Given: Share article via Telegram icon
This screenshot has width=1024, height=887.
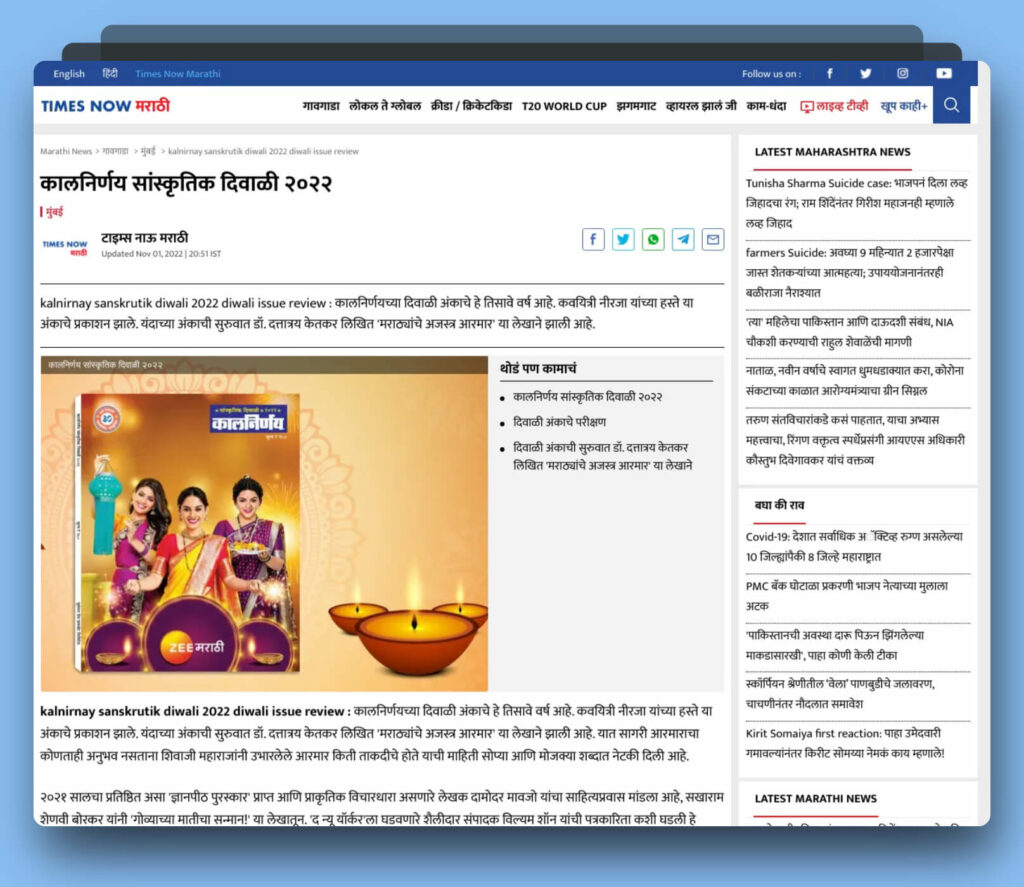Looking at the screenshot, I should 683,239.
